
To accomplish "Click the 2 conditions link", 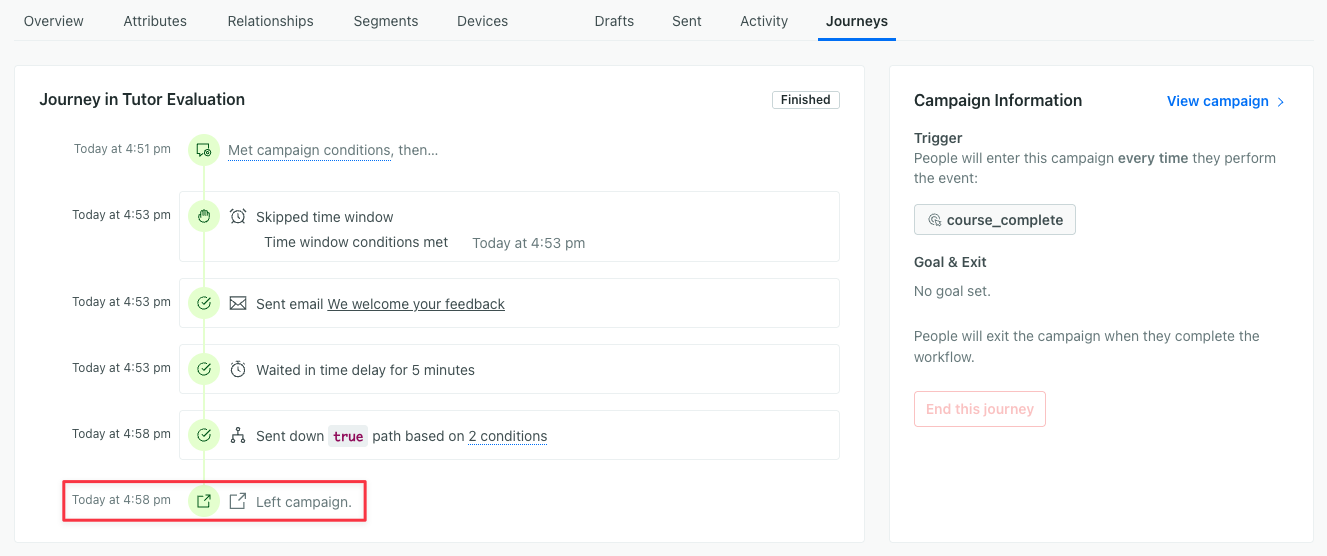I will point(507,436).
